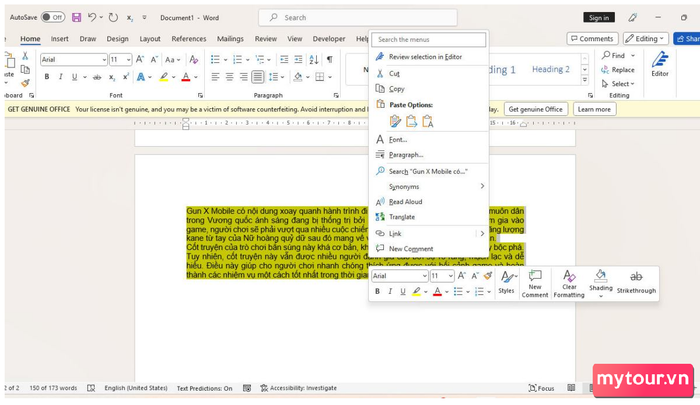Click the Justify alignment icon
Screen dimensions: 700x405
click(x=258, y=77)
